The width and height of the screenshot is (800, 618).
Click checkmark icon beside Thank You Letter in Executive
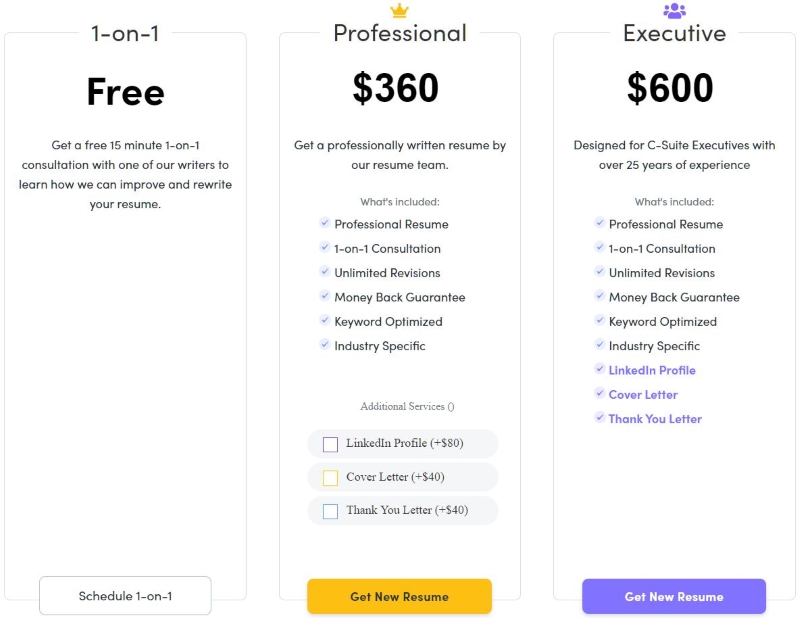tap(599, 417)
